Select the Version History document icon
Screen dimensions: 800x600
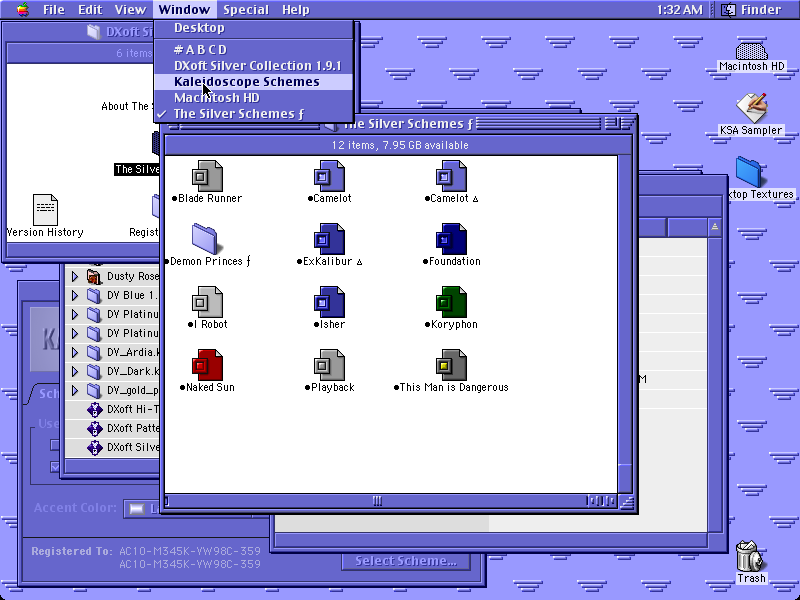pos(45,209)
